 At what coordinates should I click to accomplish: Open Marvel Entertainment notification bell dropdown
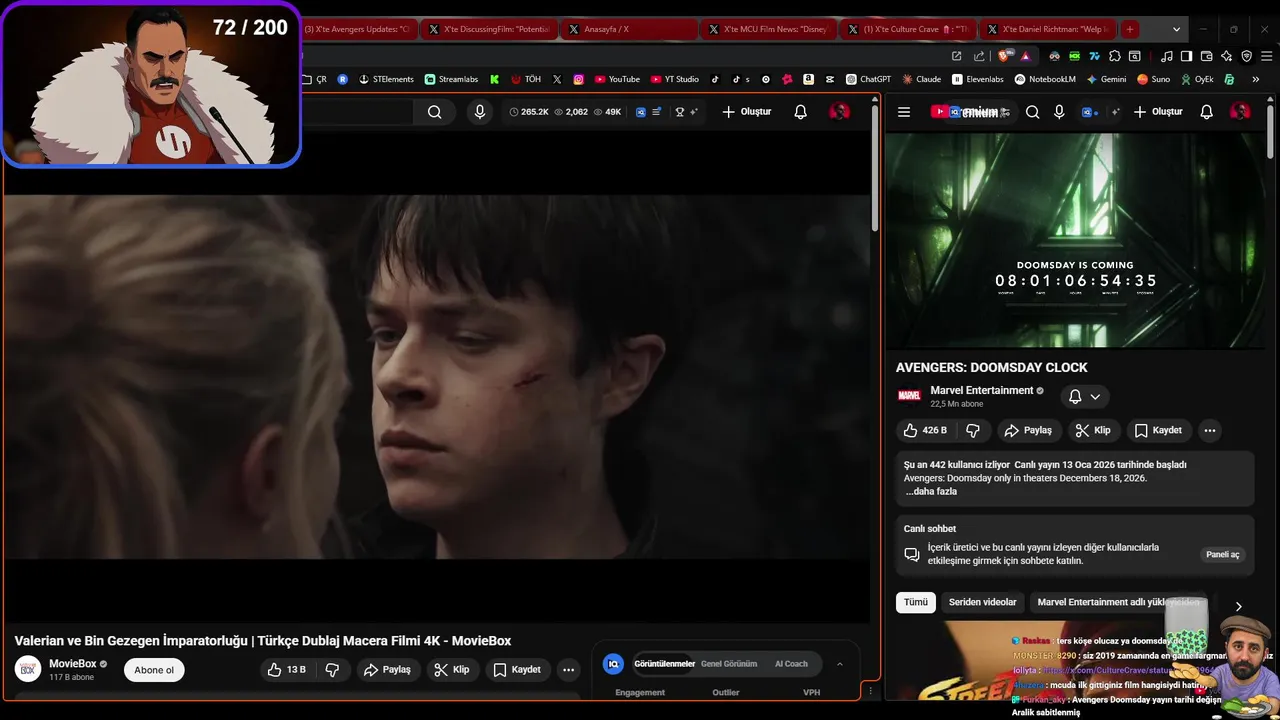pos(1085,397)
